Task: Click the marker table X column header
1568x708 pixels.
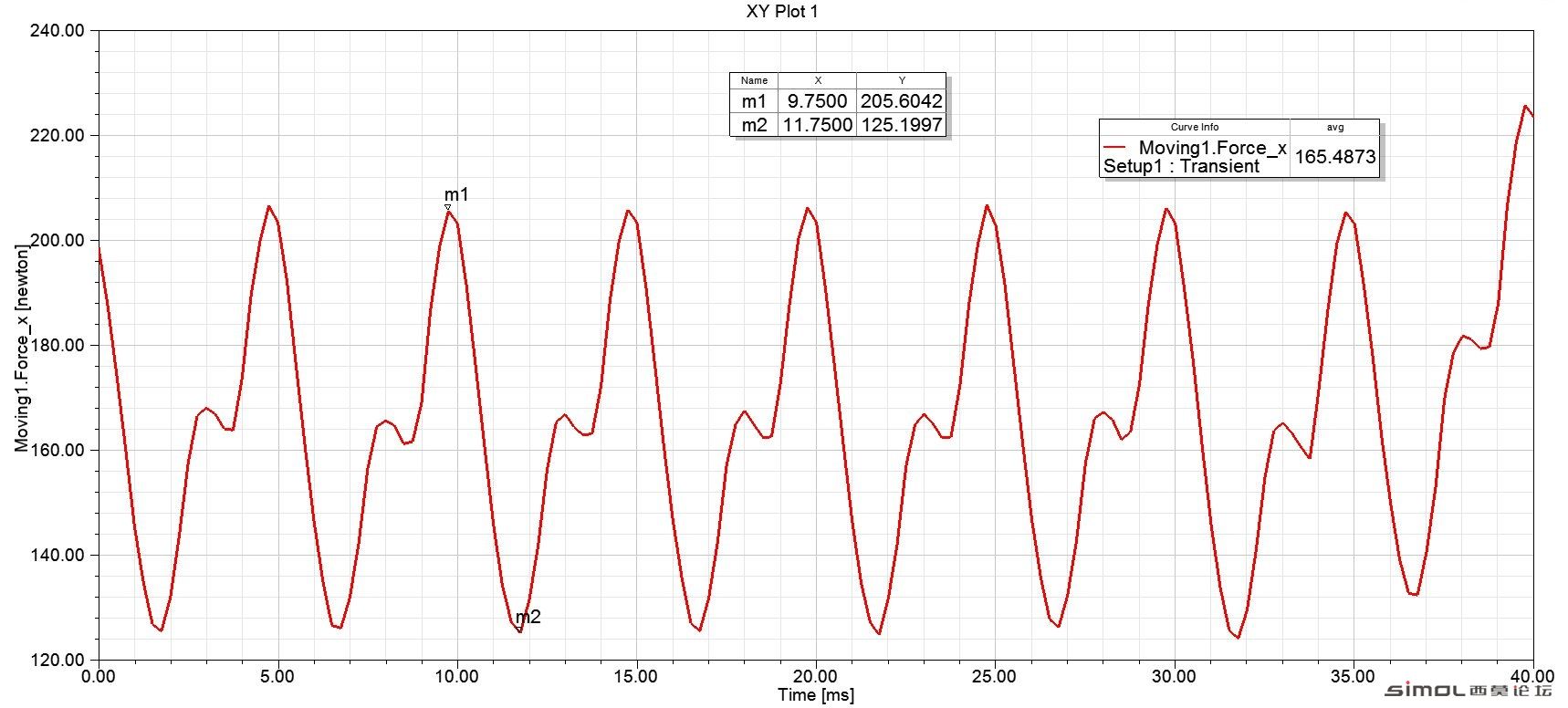Action: coord(817,80)
